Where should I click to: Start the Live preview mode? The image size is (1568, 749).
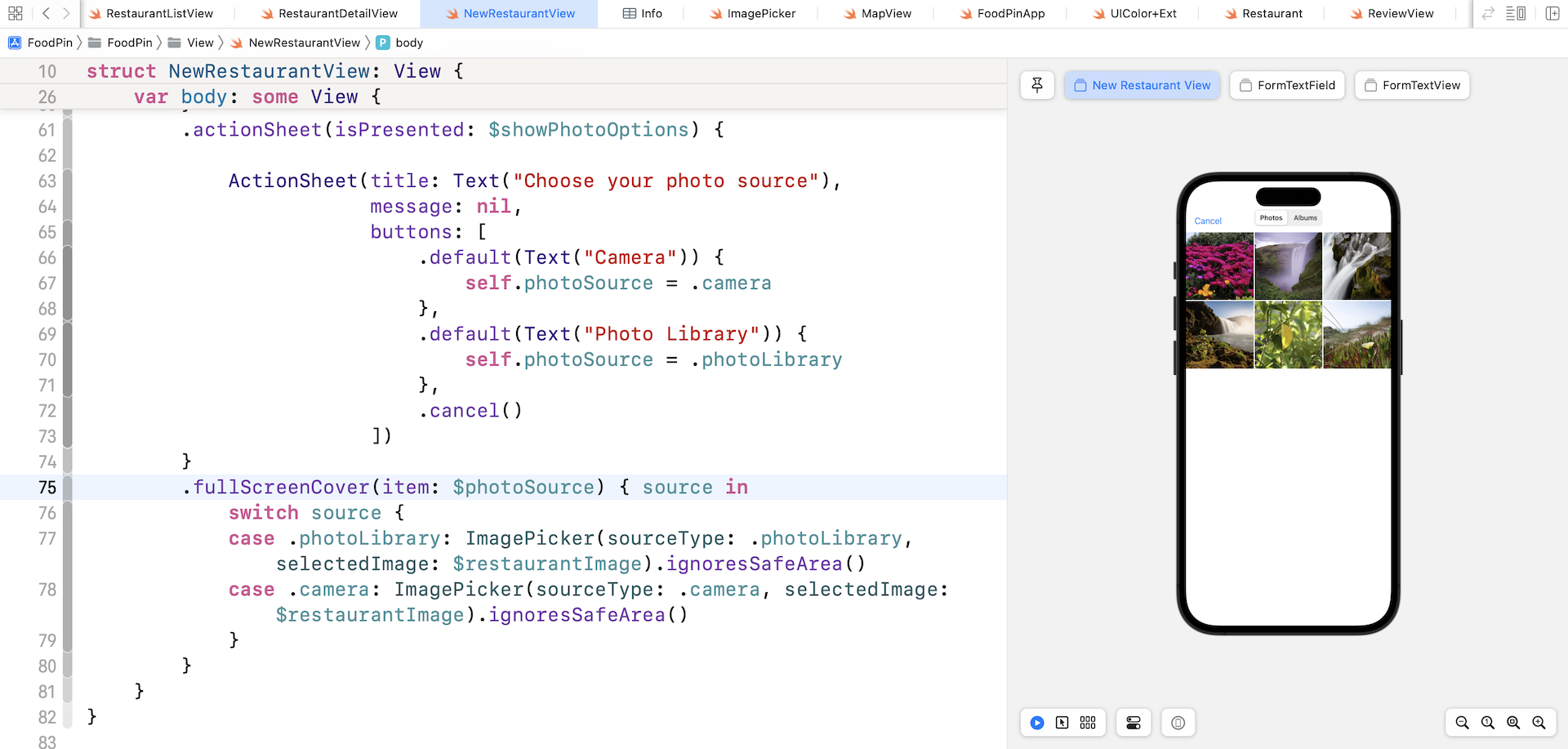pyautogui.click(x=1037, y=723)
